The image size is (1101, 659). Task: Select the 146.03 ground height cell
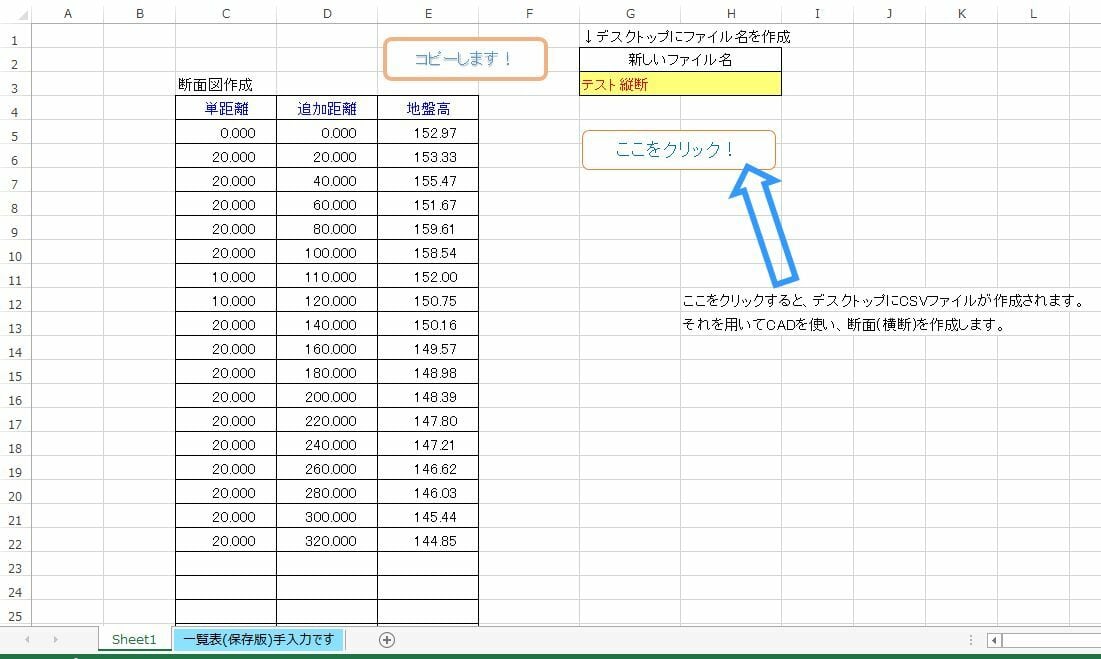(x=428, y=493)
